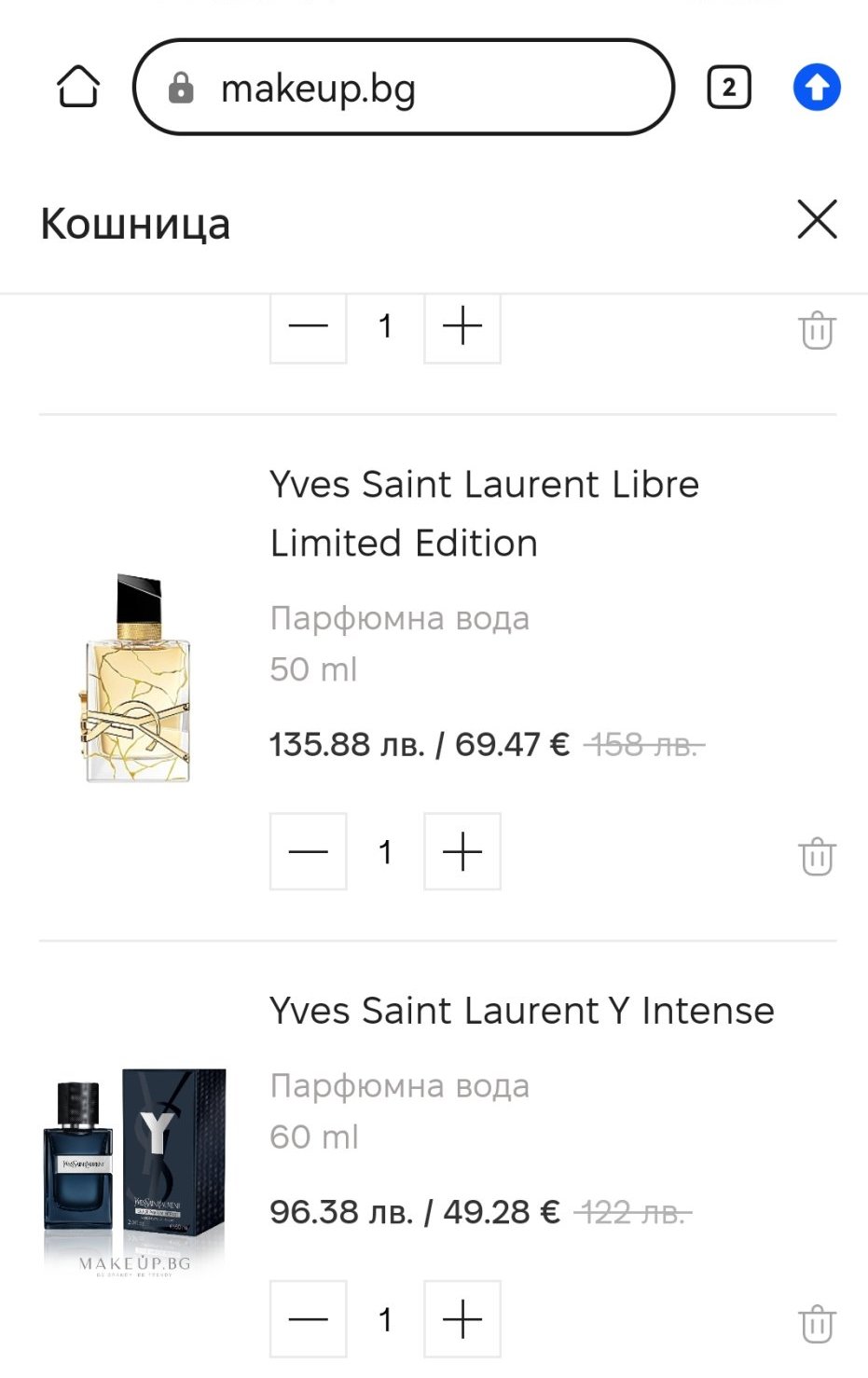
Task: Decrease quantity of the topmost cart item
Action: (309, 326)
